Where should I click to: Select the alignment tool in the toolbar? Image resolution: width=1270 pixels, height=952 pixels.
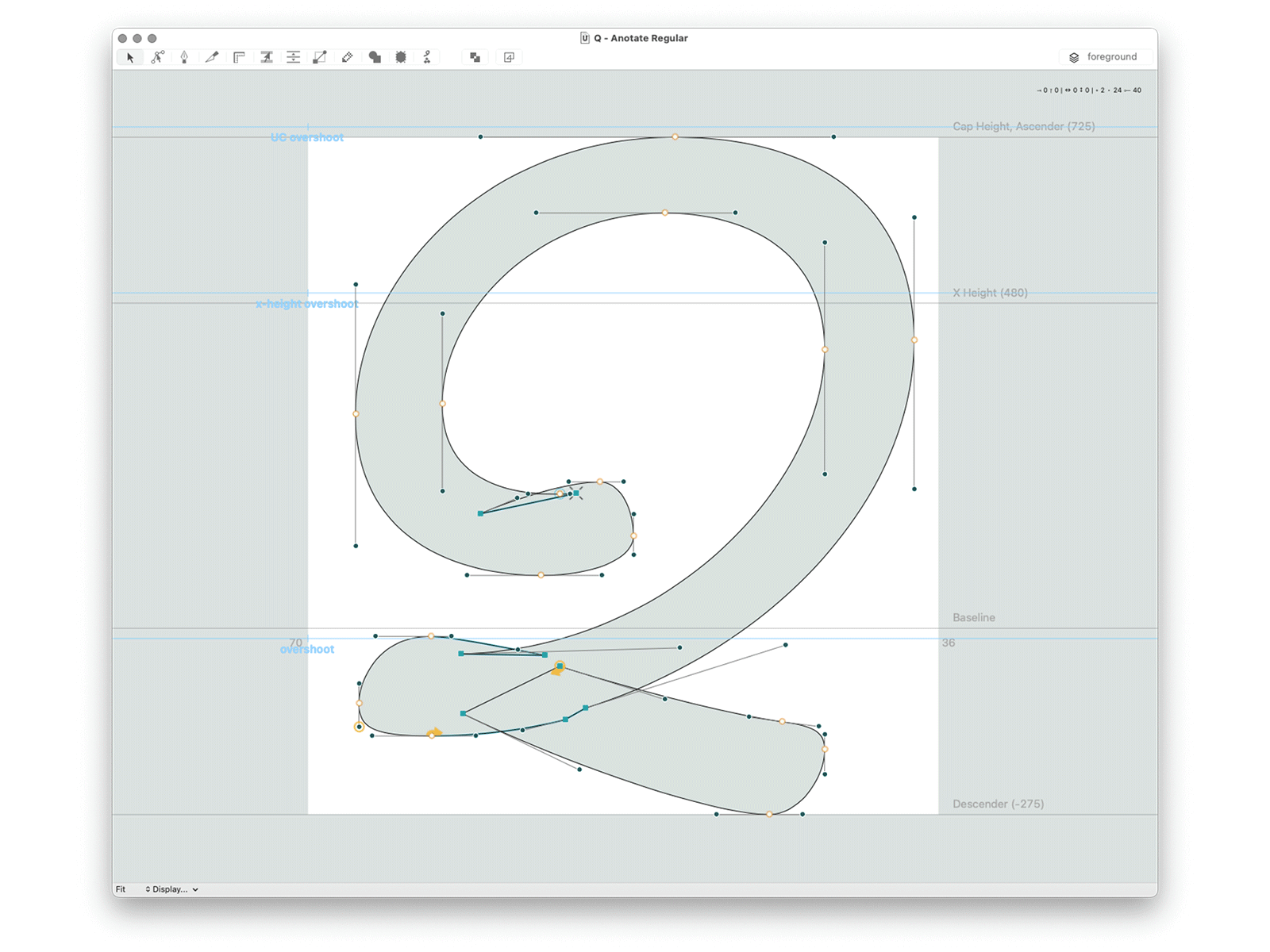[x=293, y=56]
